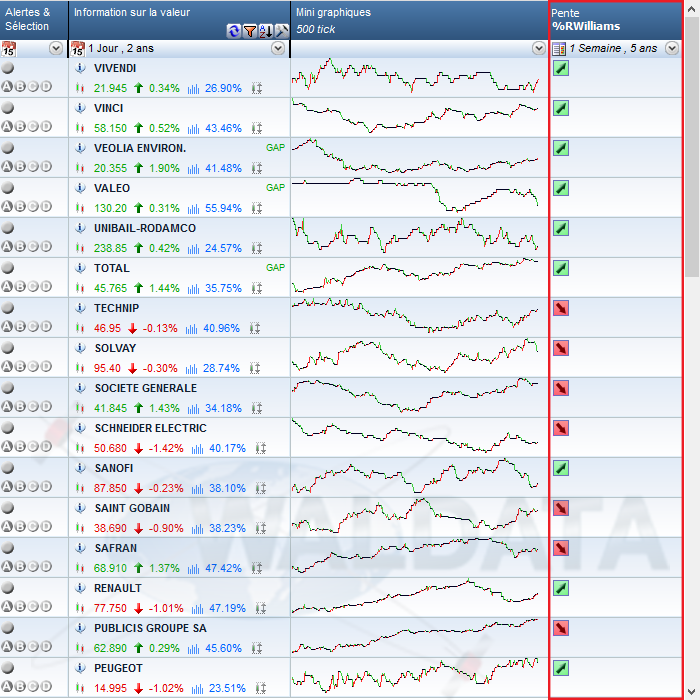
Task: Open the PUBLICIS GROUPE SA stock name
Action: coord(150,628)
